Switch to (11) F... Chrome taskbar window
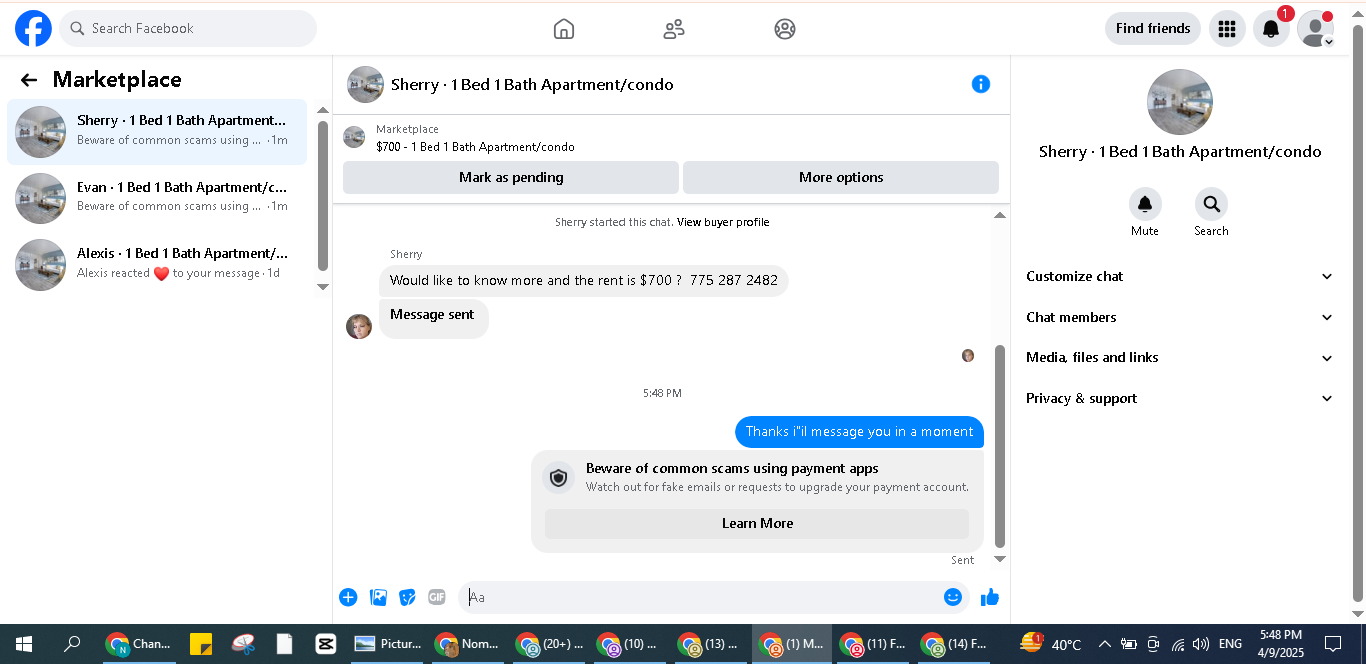Screen dimensions: 1366x664 (x=873, y=644)
